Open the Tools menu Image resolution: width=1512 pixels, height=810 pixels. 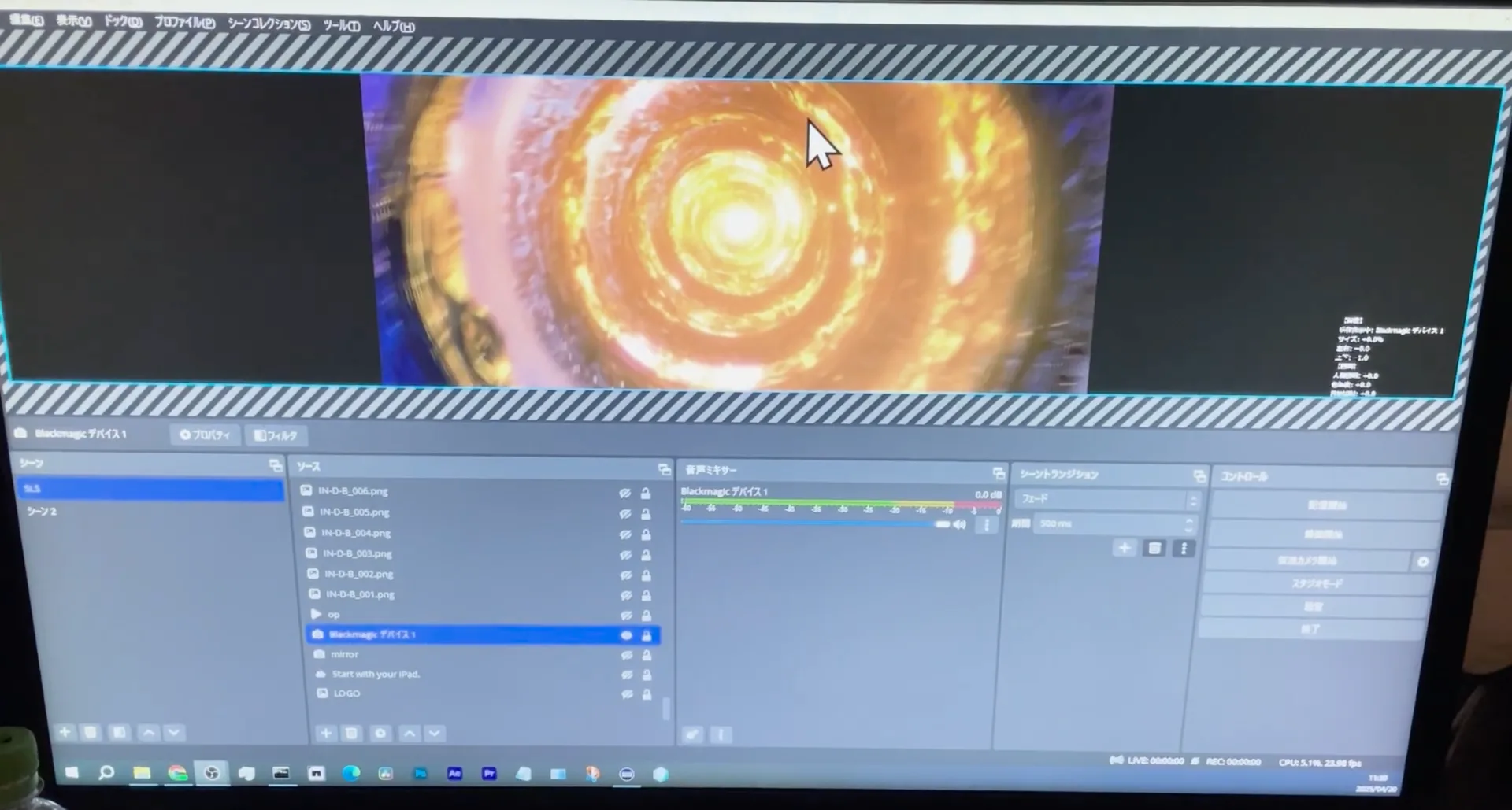point(341,26)
